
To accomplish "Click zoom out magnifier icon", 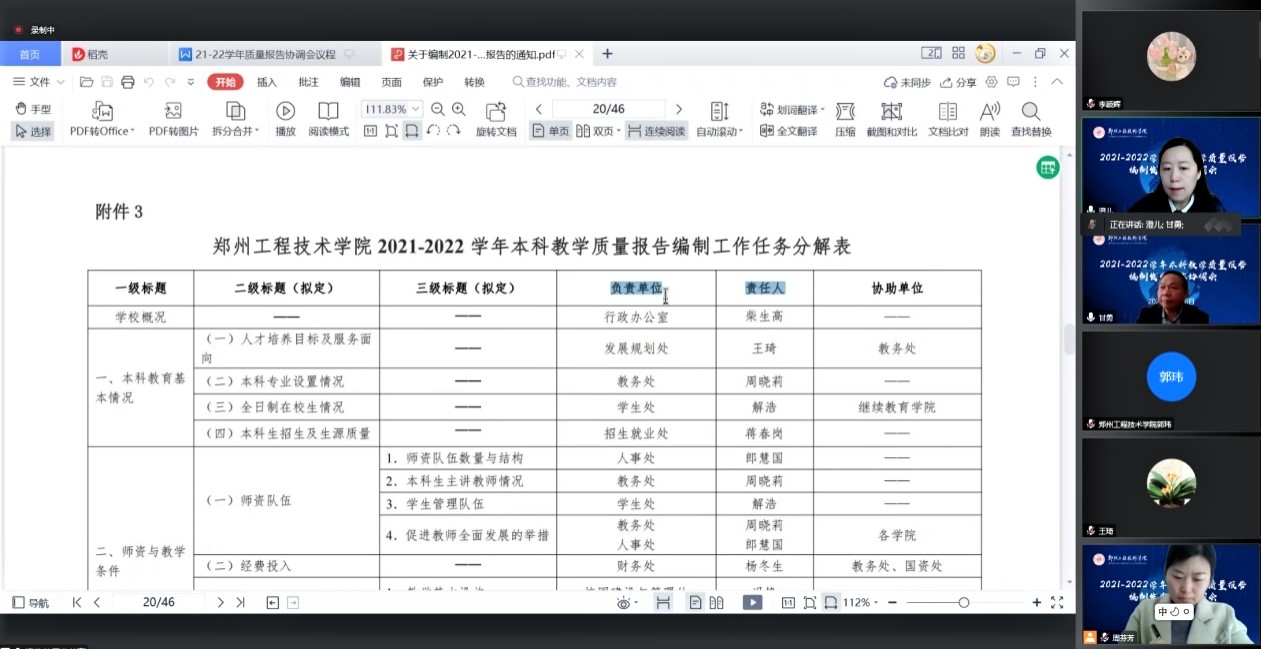I will (438, 109).
